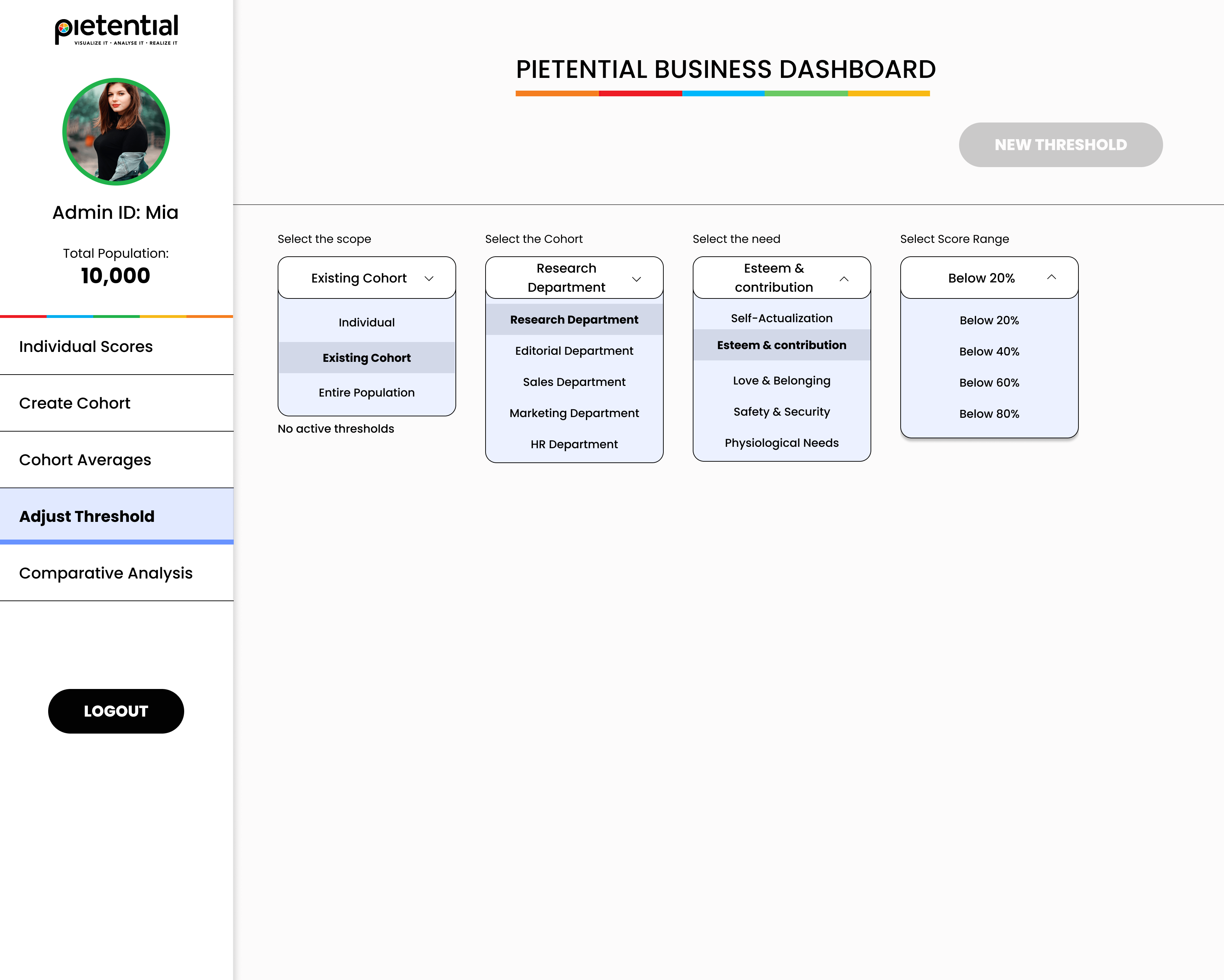This screenshot has width=1224, height=980.
Task: Choose Love & Belonging need
Action: [782, 381]
